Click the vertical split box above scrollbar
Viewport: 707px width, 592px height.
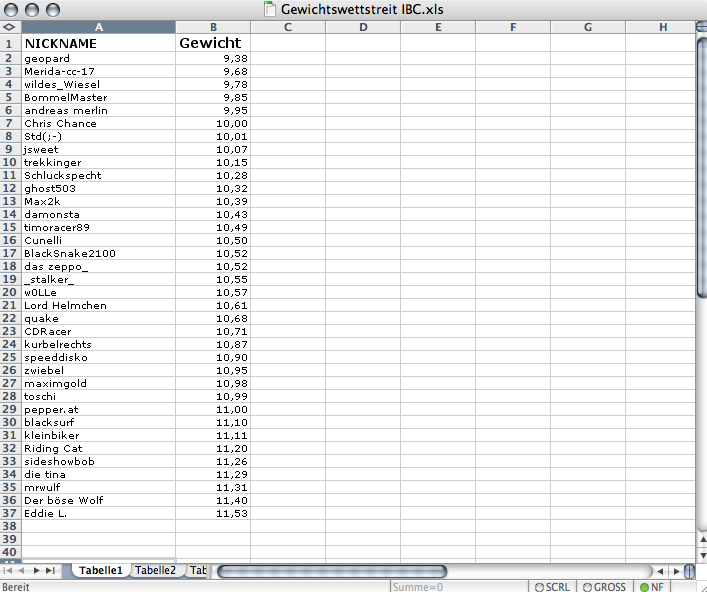tap(701, 27)
